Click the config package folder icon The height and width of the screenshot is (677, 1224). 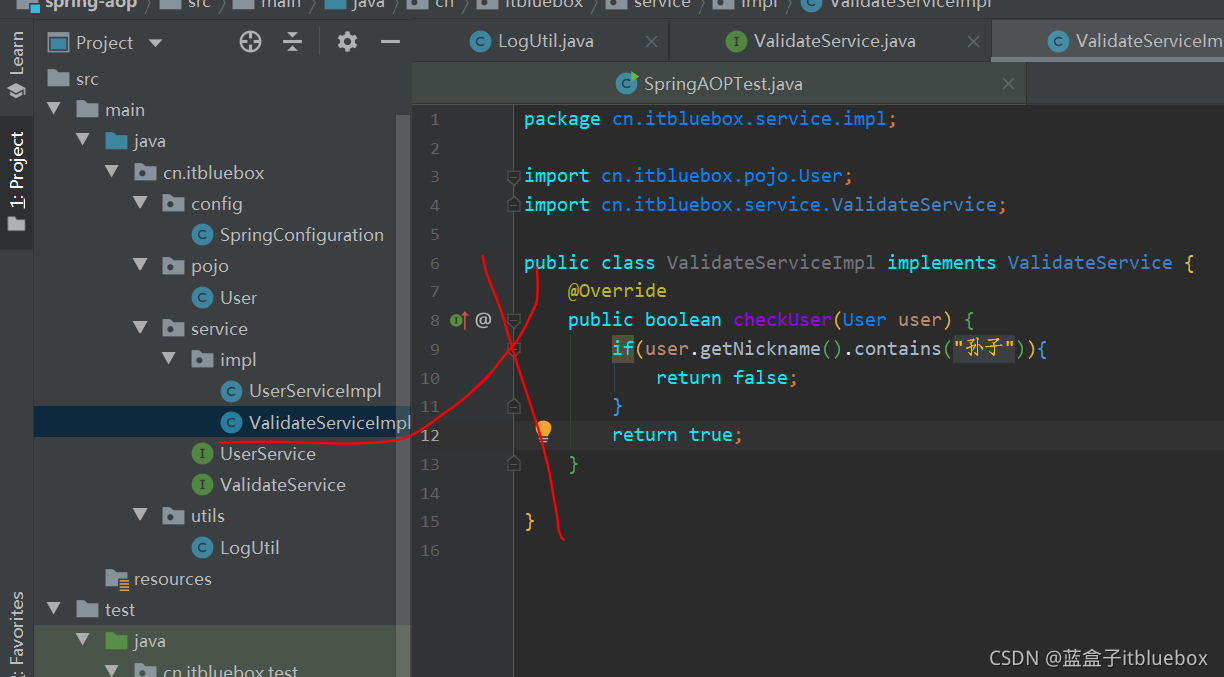click(x=172, y=203)
